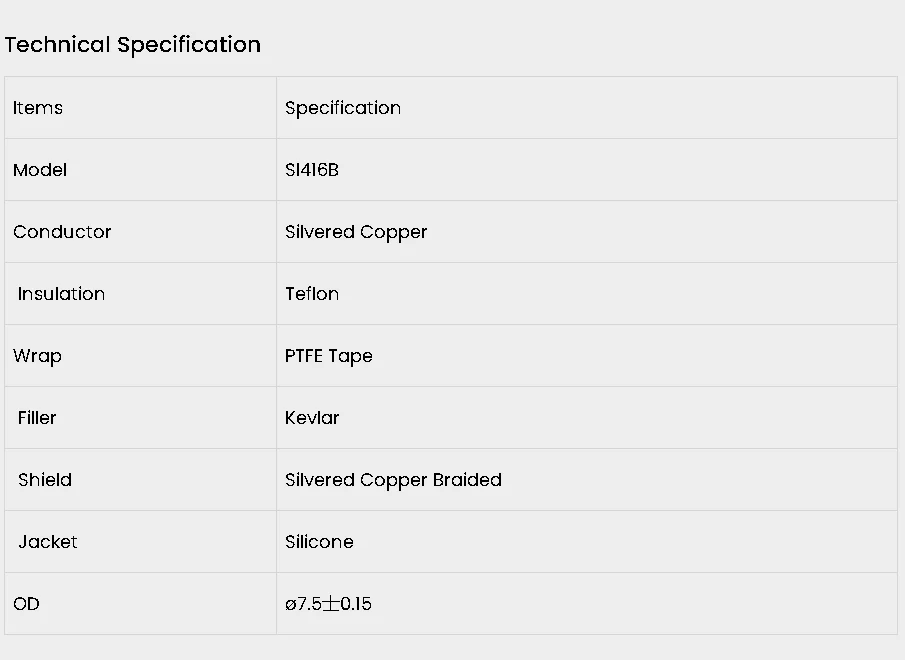Click the ø7.5±0.15 diameter value
Viewport: 905px width, 660px height.
pos(328,604)
